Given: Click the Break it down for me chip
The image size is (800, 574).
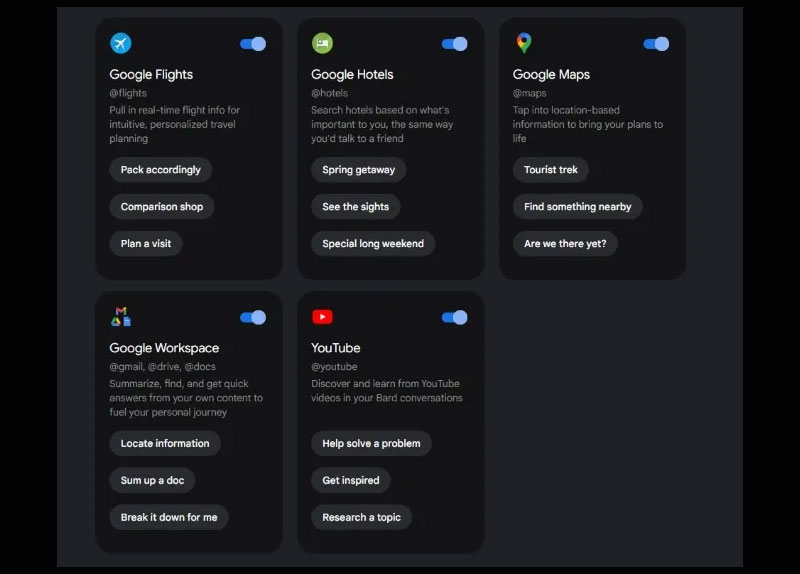Looking at the screenshot, I should pos(169,517).
